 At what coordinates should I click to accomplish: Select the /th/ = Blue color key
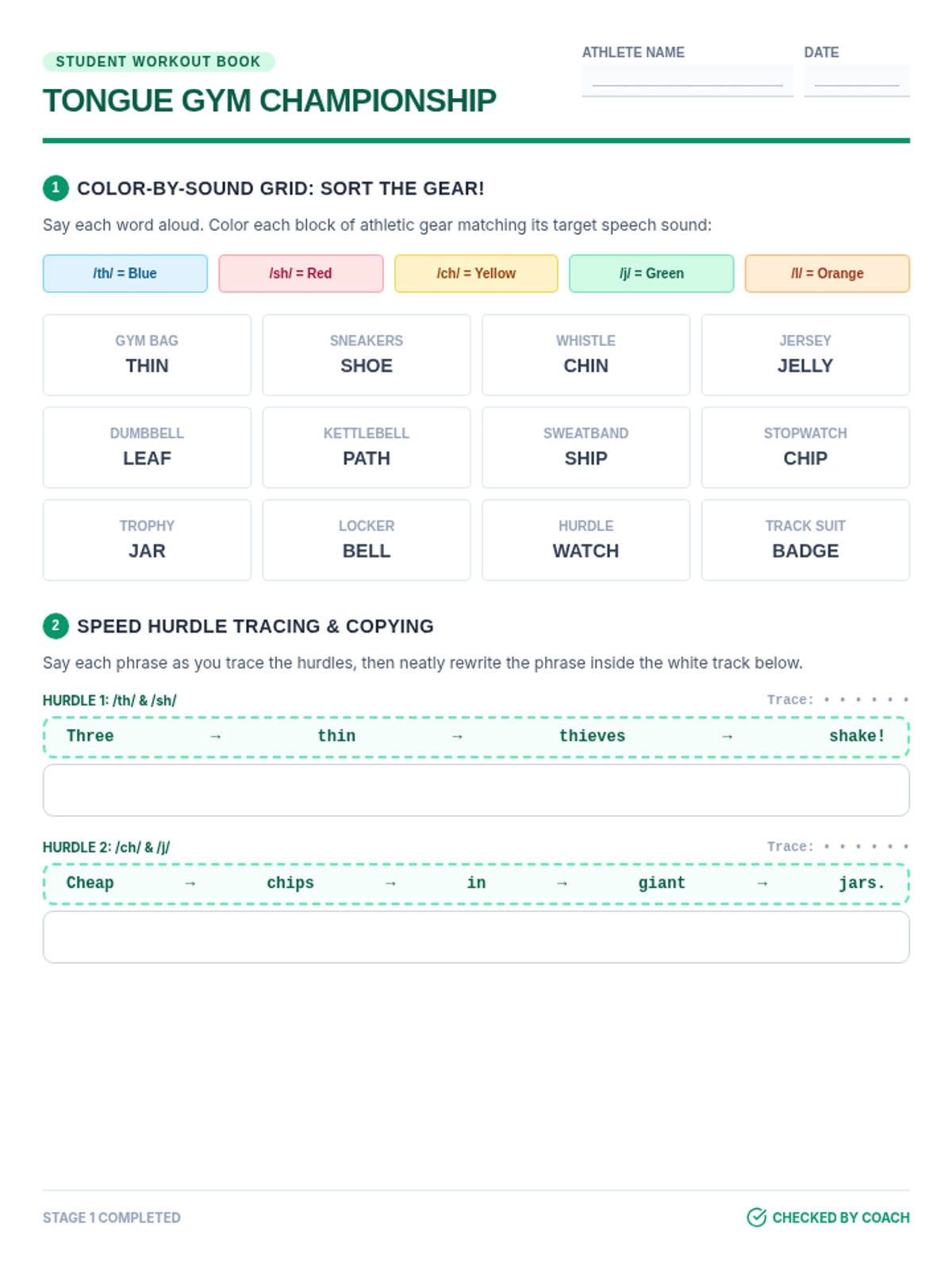[x=125, y=274]
